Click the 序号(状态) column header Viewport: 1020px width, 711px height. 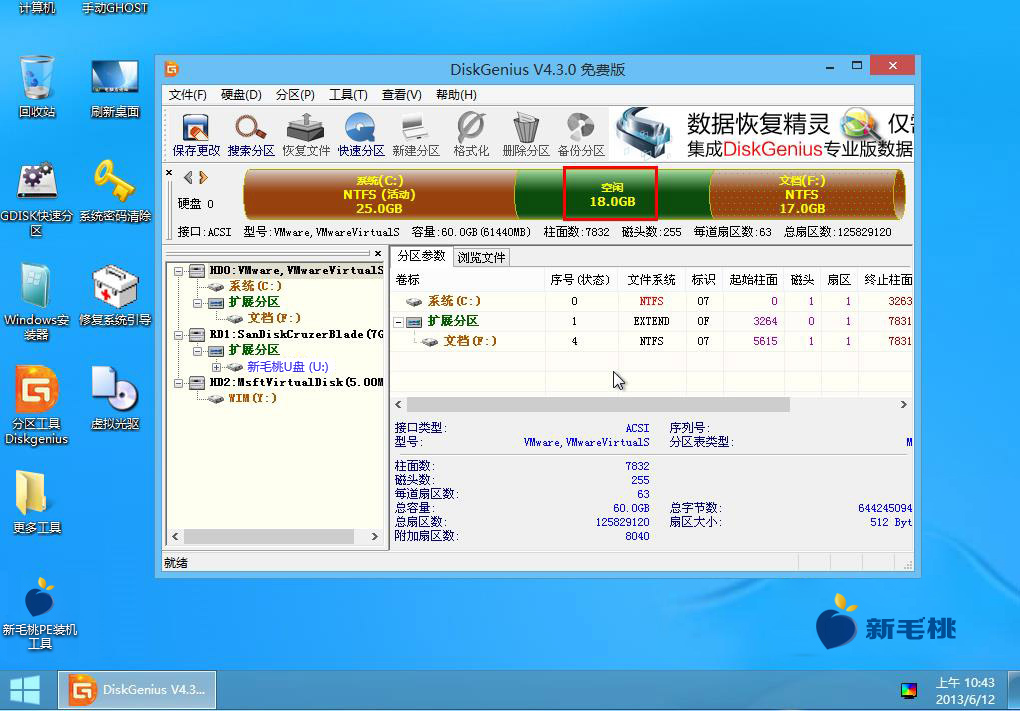581,280
